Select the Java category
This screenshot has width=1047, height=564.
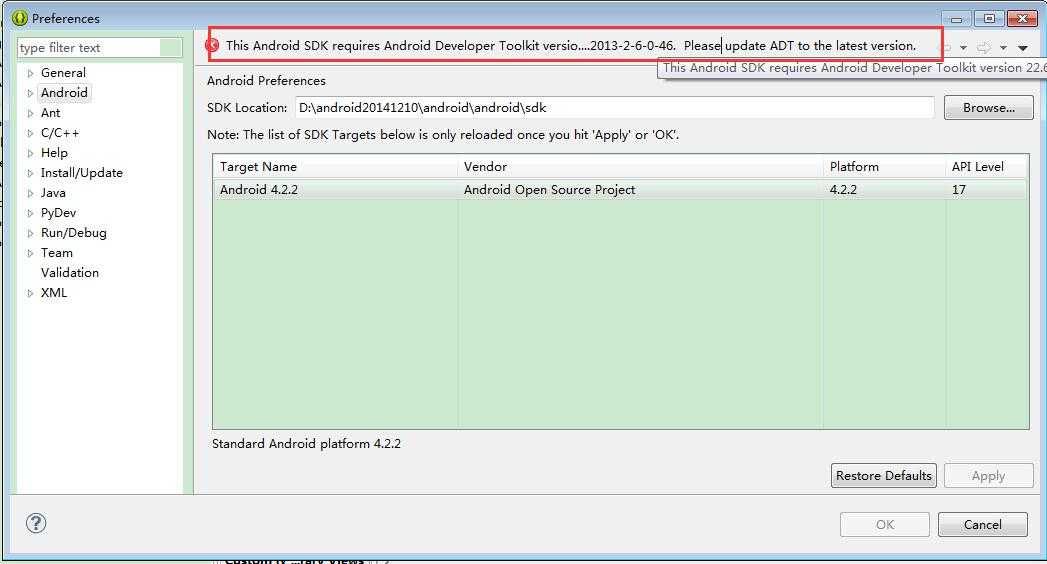53,193
